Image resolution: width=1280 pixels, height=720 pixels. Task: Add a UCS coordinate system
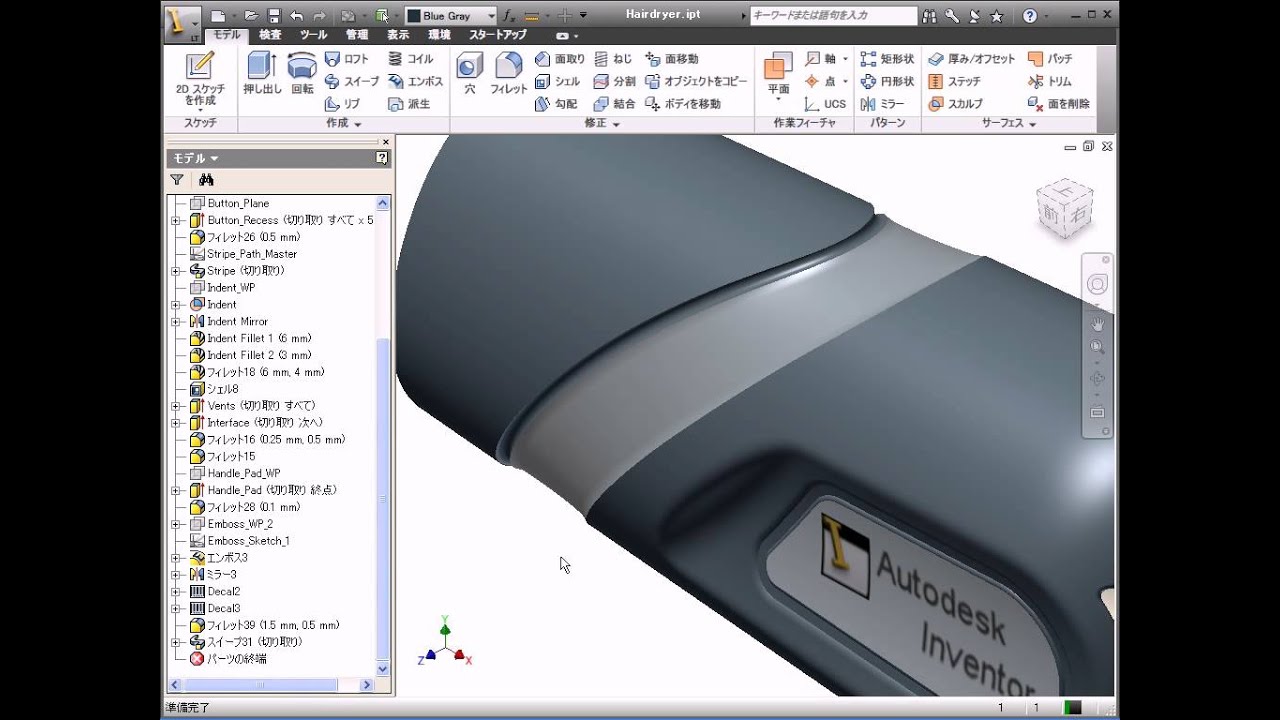click(x=825, y=103)
